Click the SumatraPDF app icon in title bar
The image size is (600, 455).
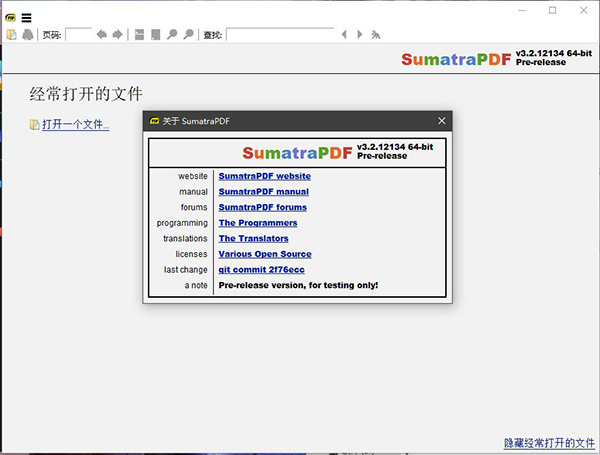[x=10, y=18]
